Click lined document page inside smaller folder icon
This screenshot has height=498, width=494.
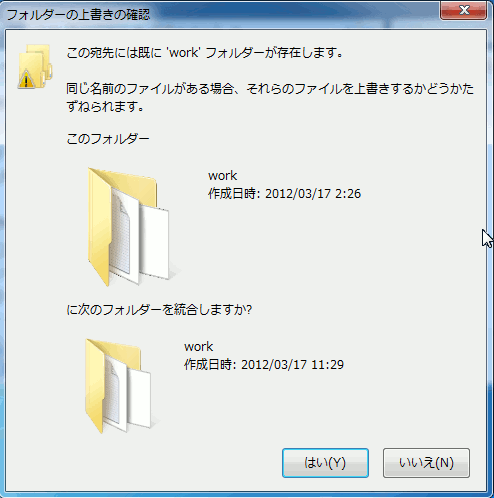click(x=115, y=392)
